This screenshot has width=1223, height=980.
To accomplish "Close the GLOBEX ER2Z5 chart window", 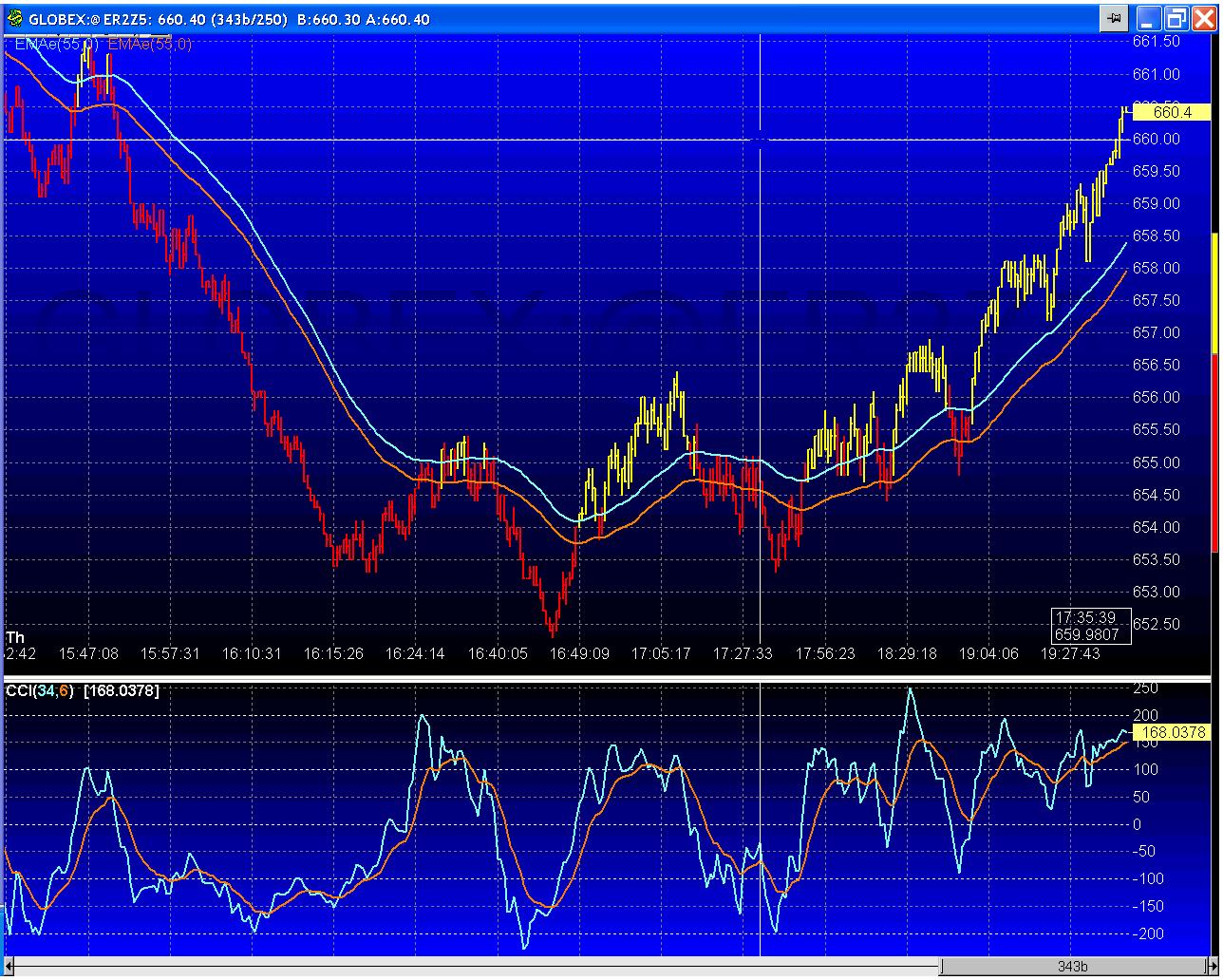I will [1203, 18].
